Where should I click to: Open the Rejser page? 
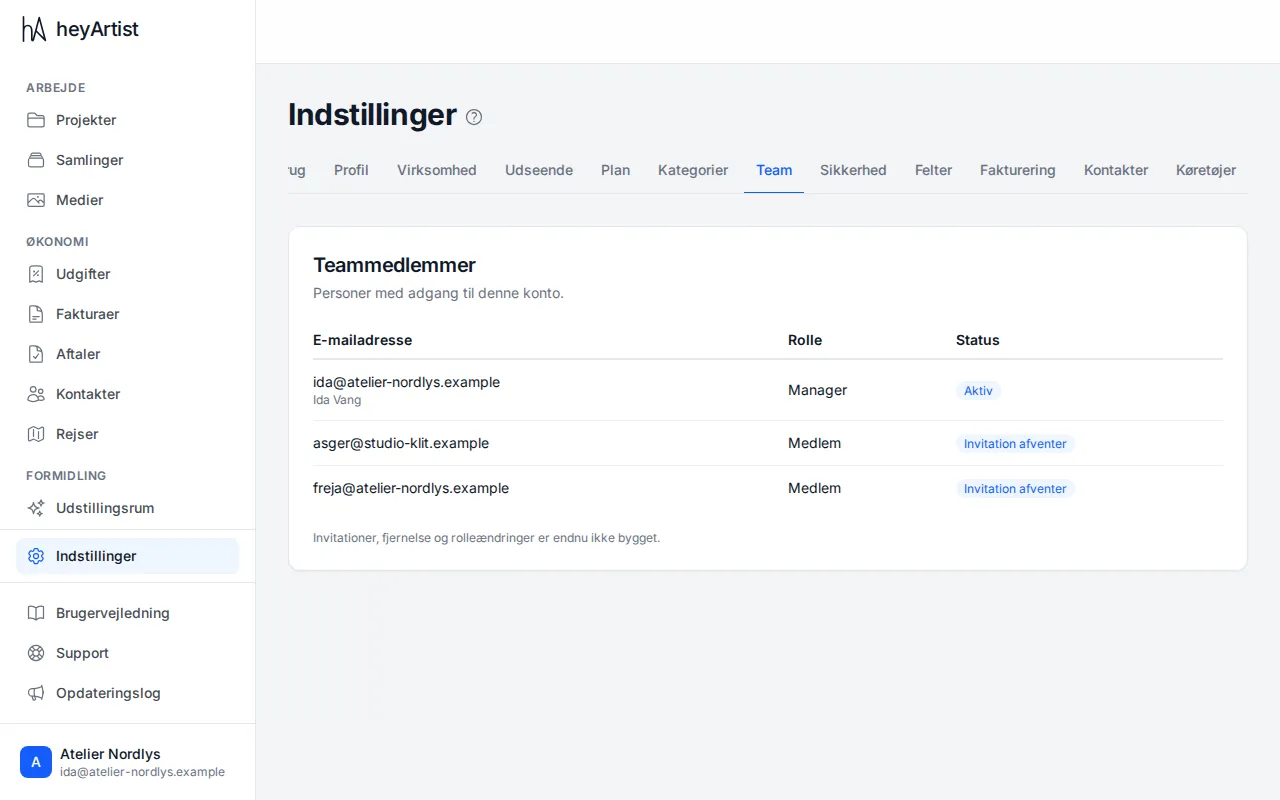coord(127,434)
